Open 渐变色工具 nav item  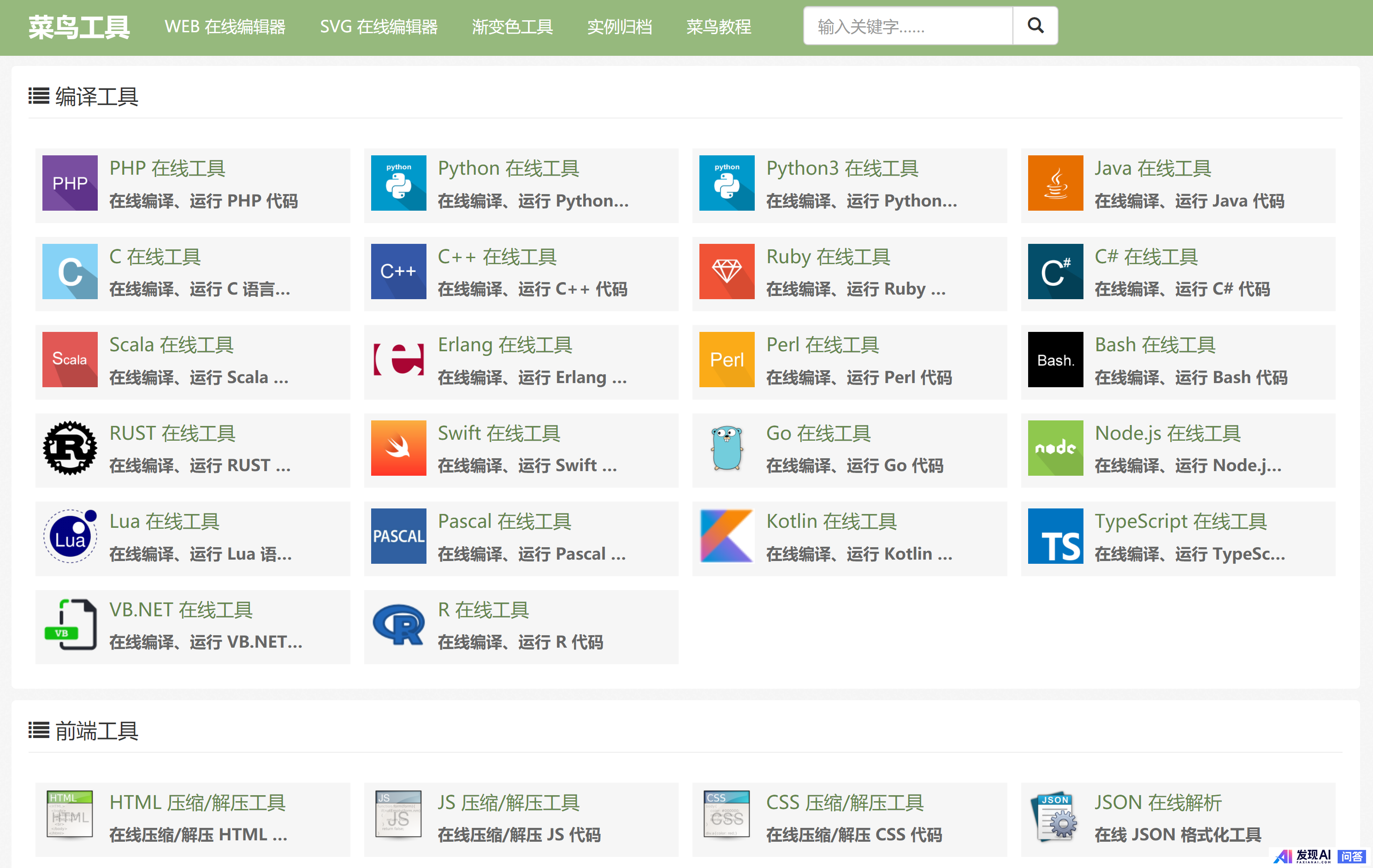[x=512, y=27]
